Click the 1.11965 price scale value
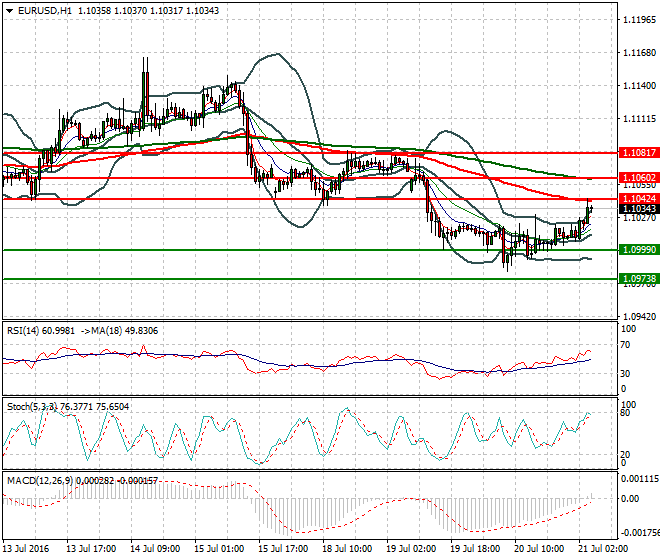The height and width of the screenshot is (560, 660). coord(639,19)
